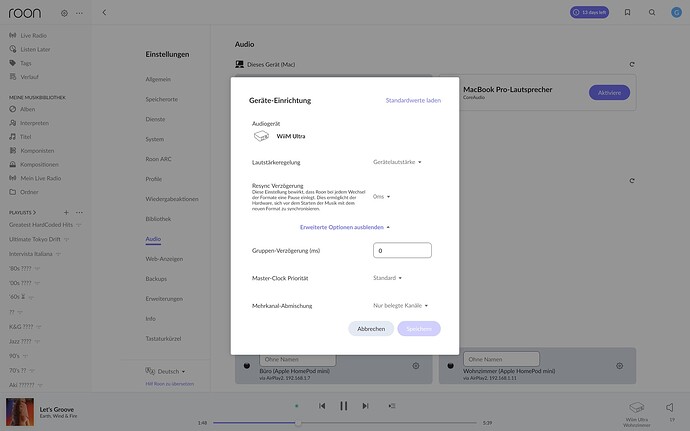This screenshot has width=690, height=431.
Task: Refresh Dieses Gerät (Mac) devices icon
Action: [x=632, y=64]
